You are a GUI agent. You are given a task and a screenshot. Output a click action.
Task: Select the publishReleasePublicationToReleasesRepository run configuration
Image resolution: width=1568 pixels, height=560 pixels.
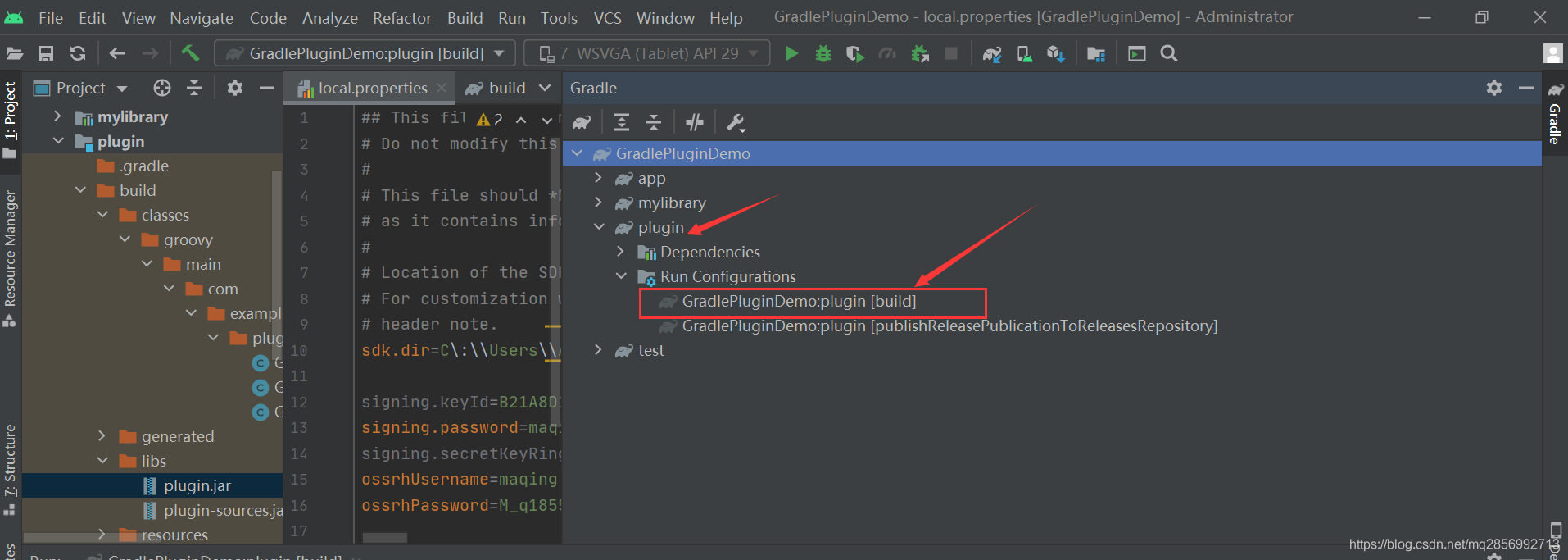(x=949, y=326)
